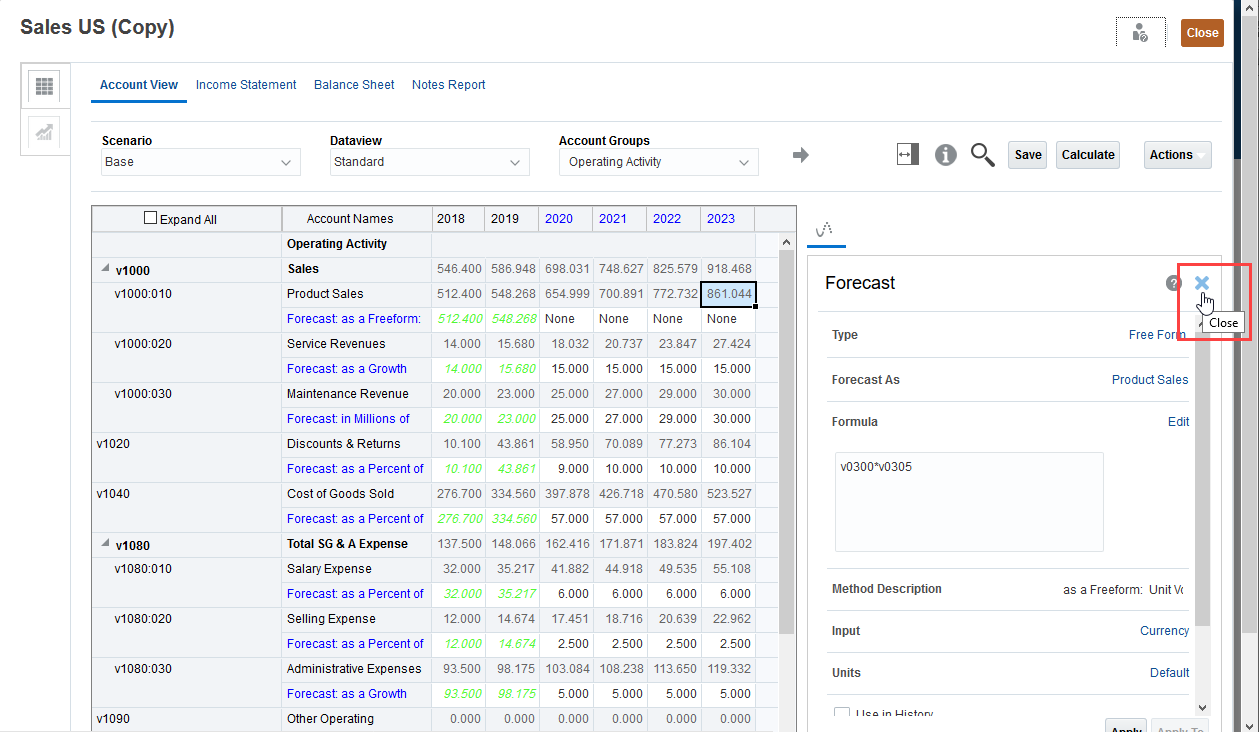Click the Formula Edit link

pyautogui.click(x=1178, y=422)
